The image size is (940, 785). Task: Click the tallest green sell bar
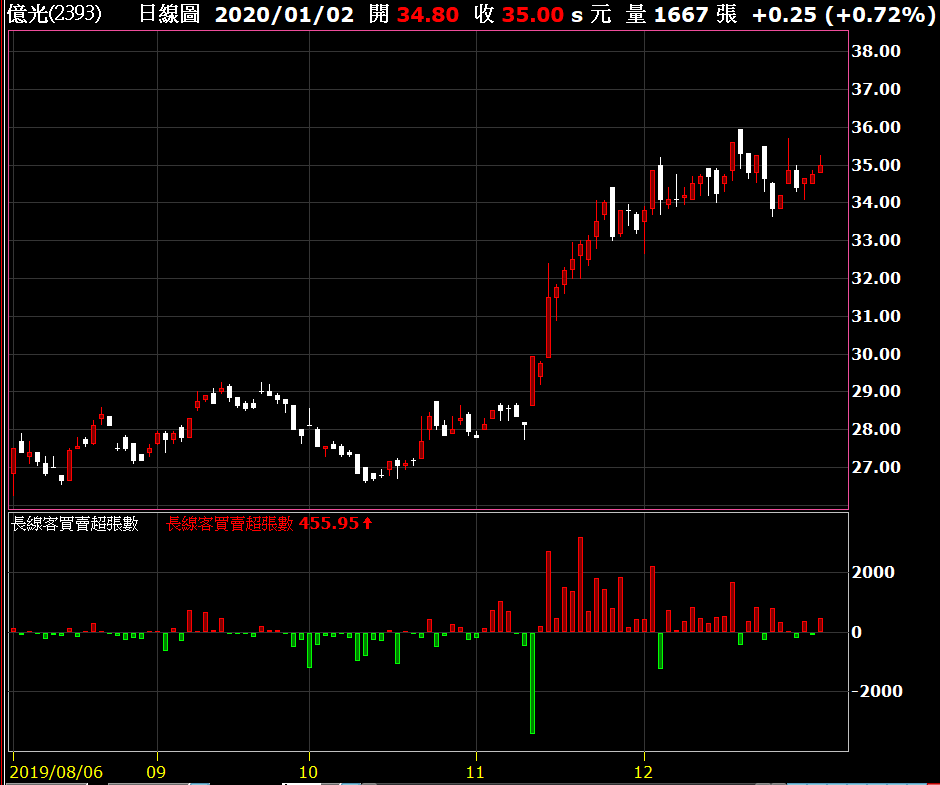532,683
